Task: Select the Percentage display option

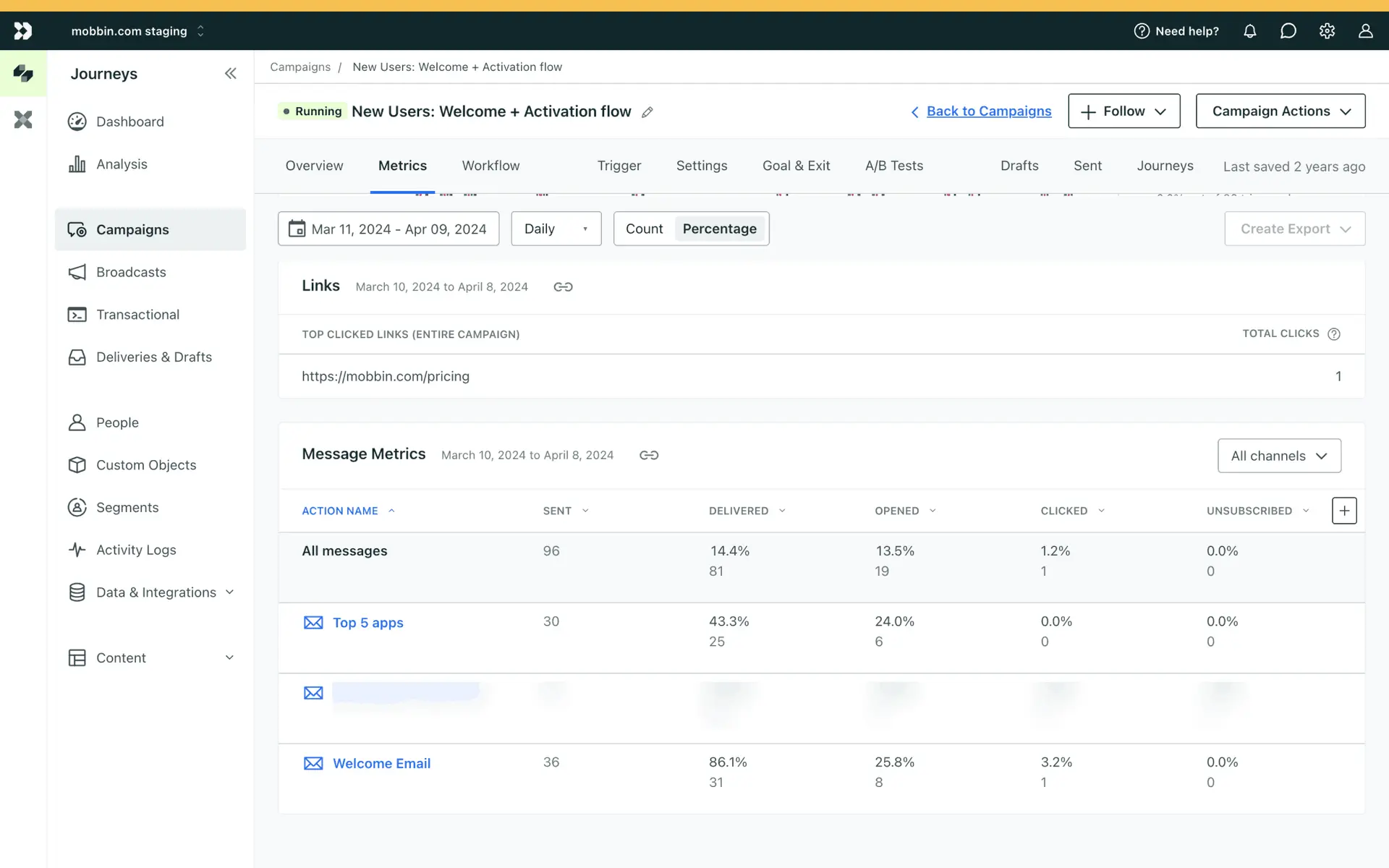Action: coord(719,229)
